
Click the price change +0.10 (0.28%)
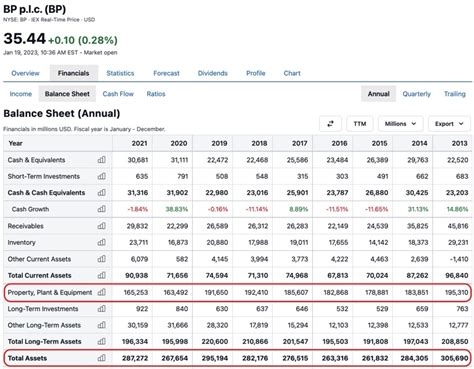pos(83,40)
